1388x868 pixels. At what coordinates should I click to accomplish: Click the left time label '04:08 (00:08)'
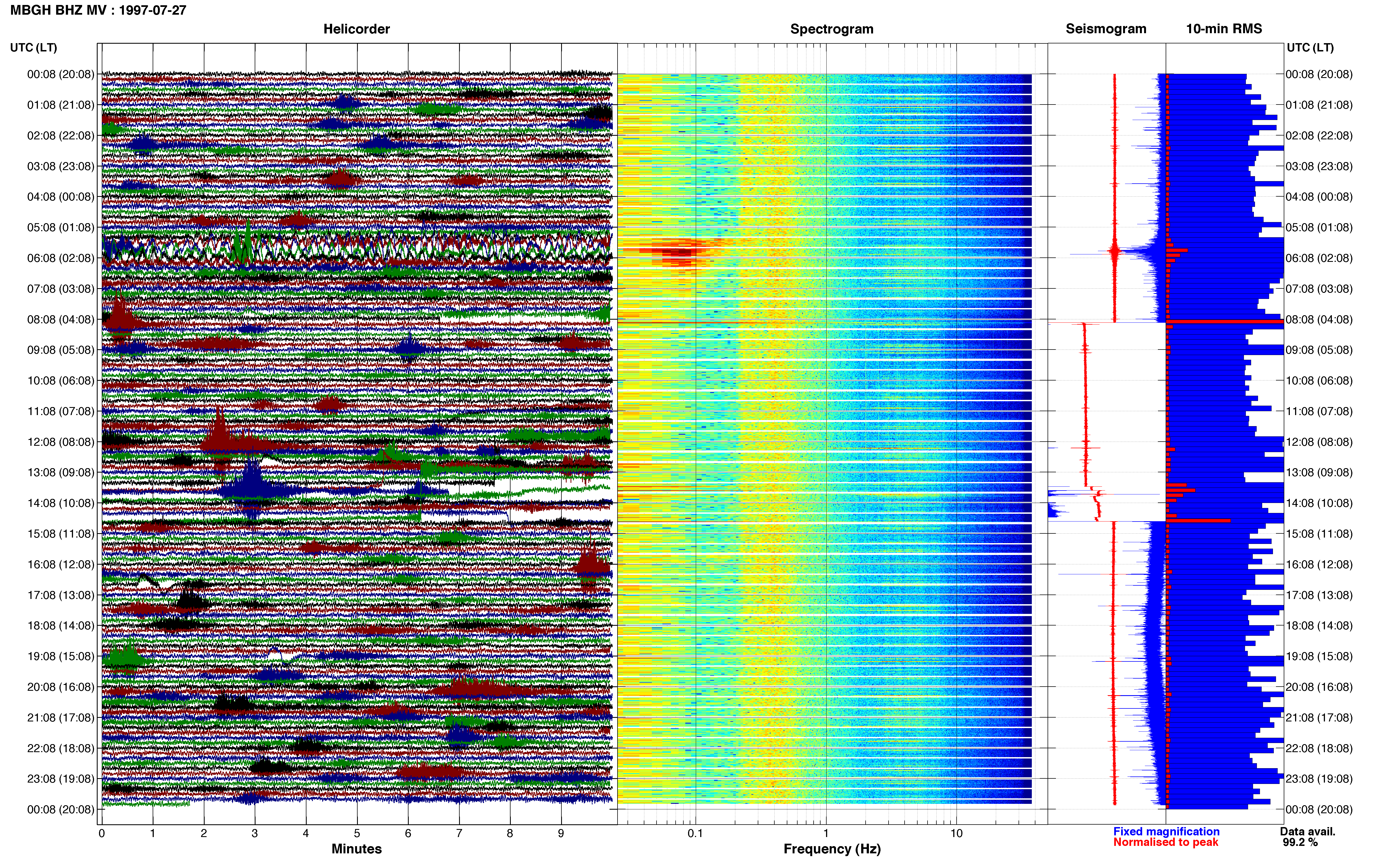click(x=60, y=197)
